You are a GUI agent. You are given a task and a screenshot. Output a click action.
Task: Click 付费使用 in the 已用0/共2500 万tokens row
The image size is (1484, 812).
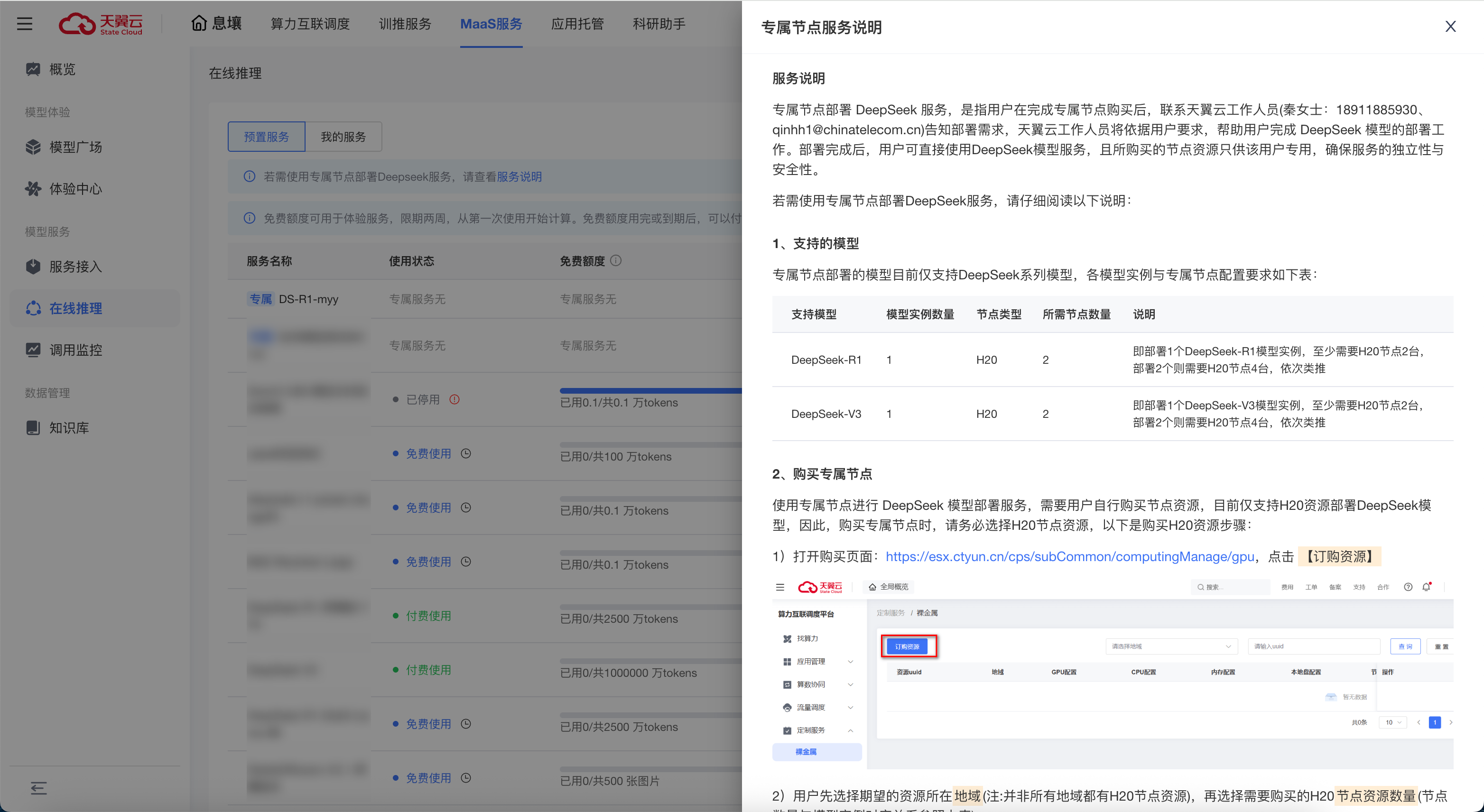pos(428,616)
